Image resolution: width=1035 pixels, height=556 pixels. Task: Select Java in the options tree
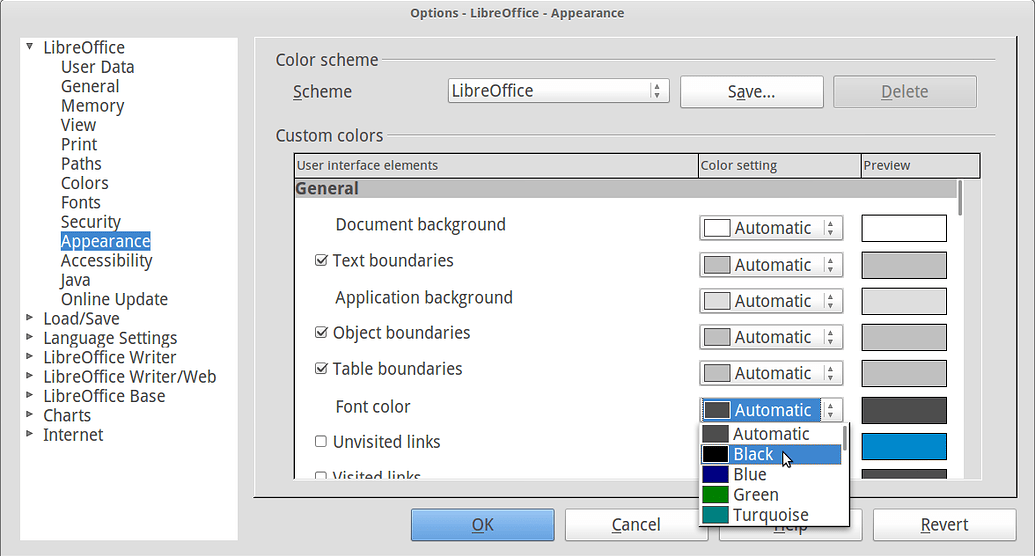click(75, 280)
